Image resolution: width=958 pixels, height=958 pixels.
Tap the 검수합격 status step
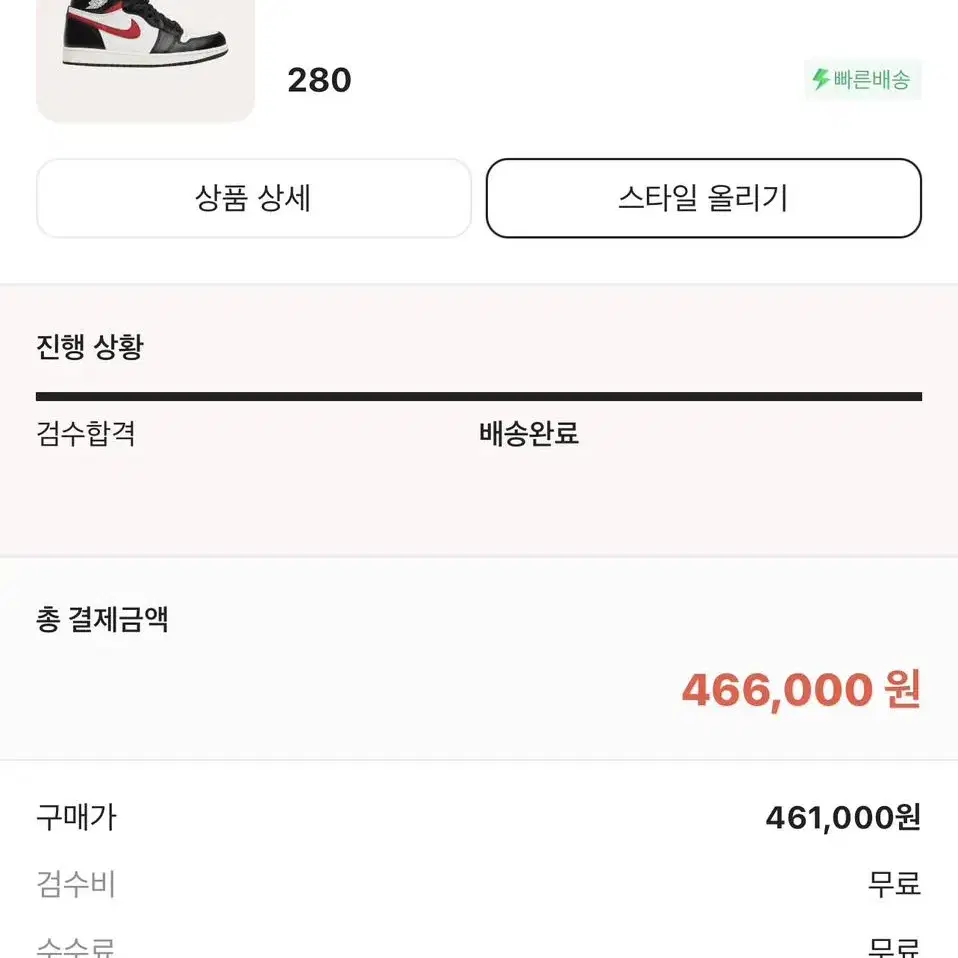86,433
